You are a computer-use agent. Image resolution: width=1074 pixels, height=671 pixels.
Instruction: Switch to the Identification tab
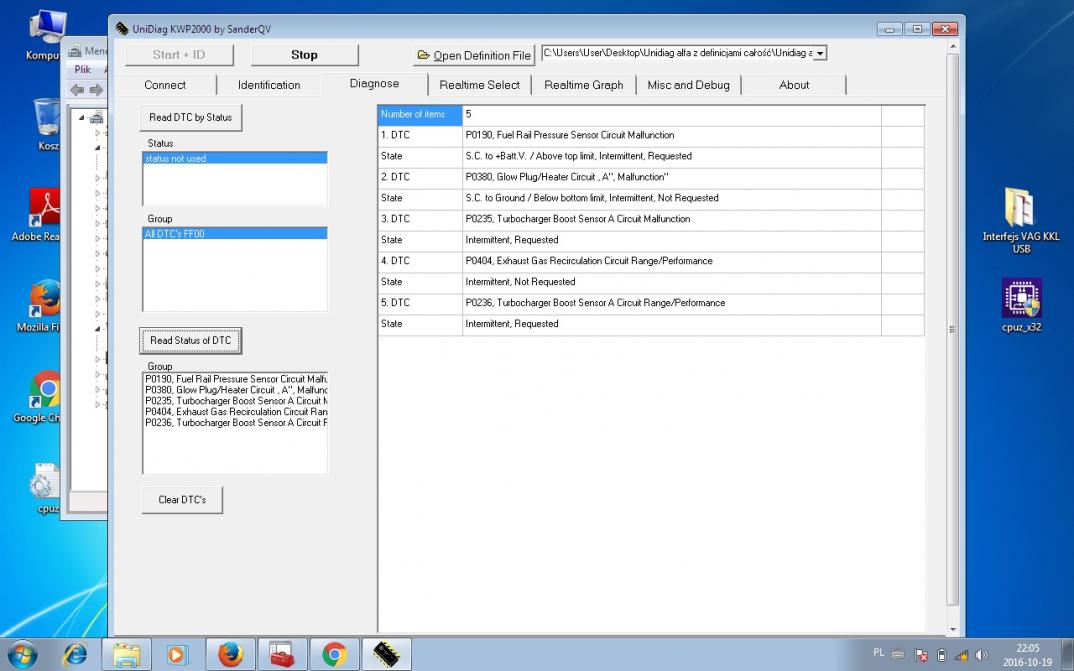click(269, 85)
